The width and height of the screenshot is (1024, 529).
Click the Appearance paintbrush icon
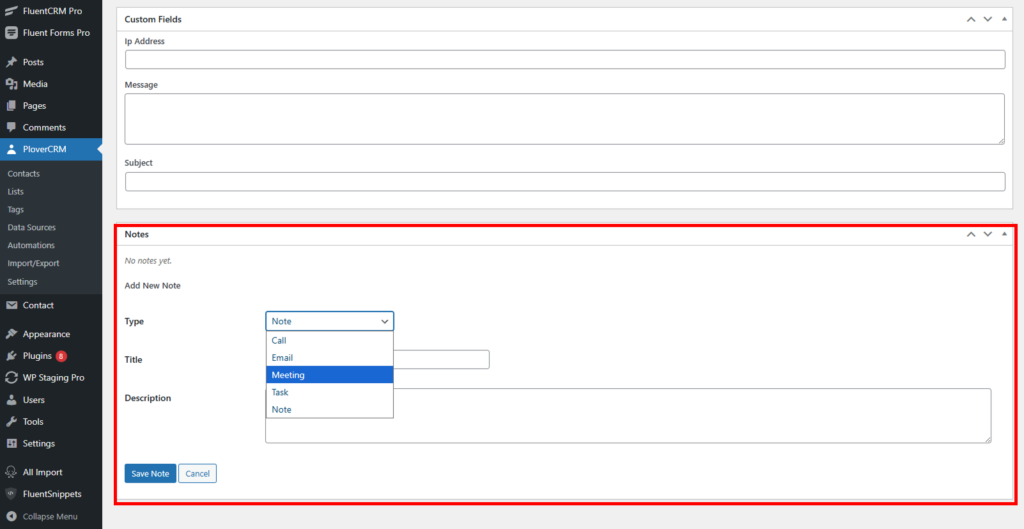pyautogui.click(x=11, y=334)
